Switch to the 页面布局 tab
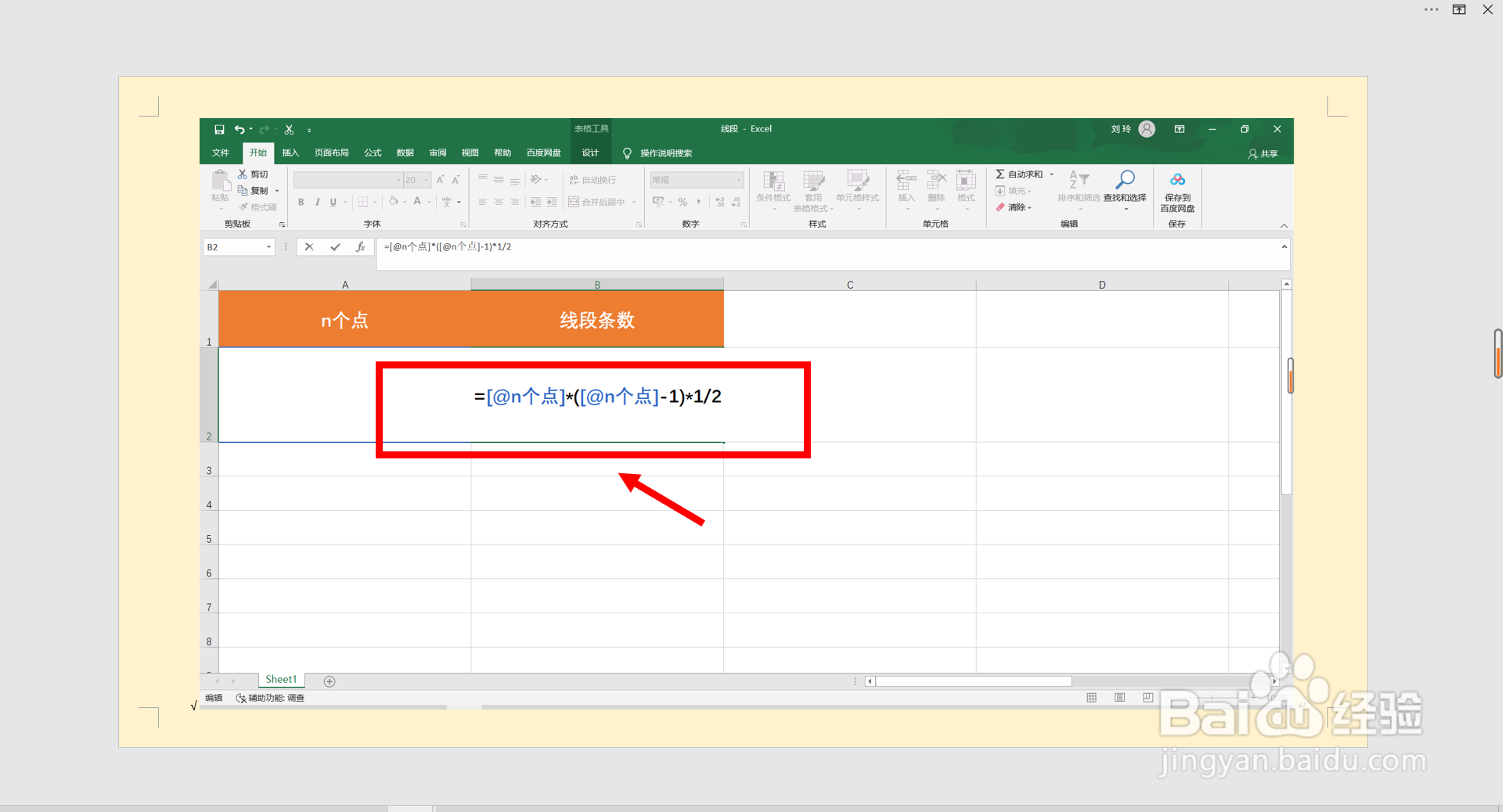The width and height of the screenshot is (1509, 812). pos(332,153)
